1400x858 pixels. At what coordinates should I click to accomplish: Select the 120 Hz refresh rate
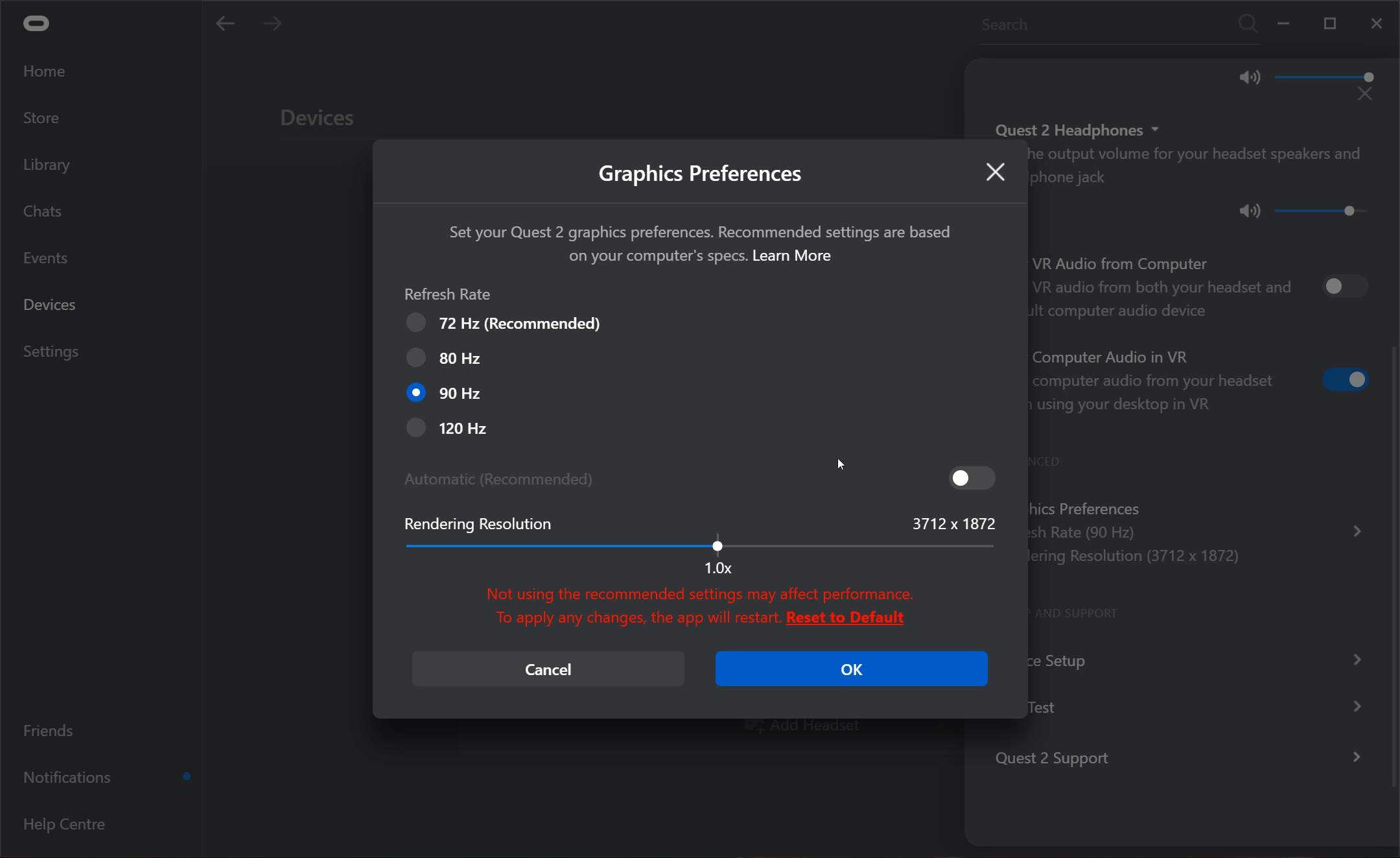415,427
